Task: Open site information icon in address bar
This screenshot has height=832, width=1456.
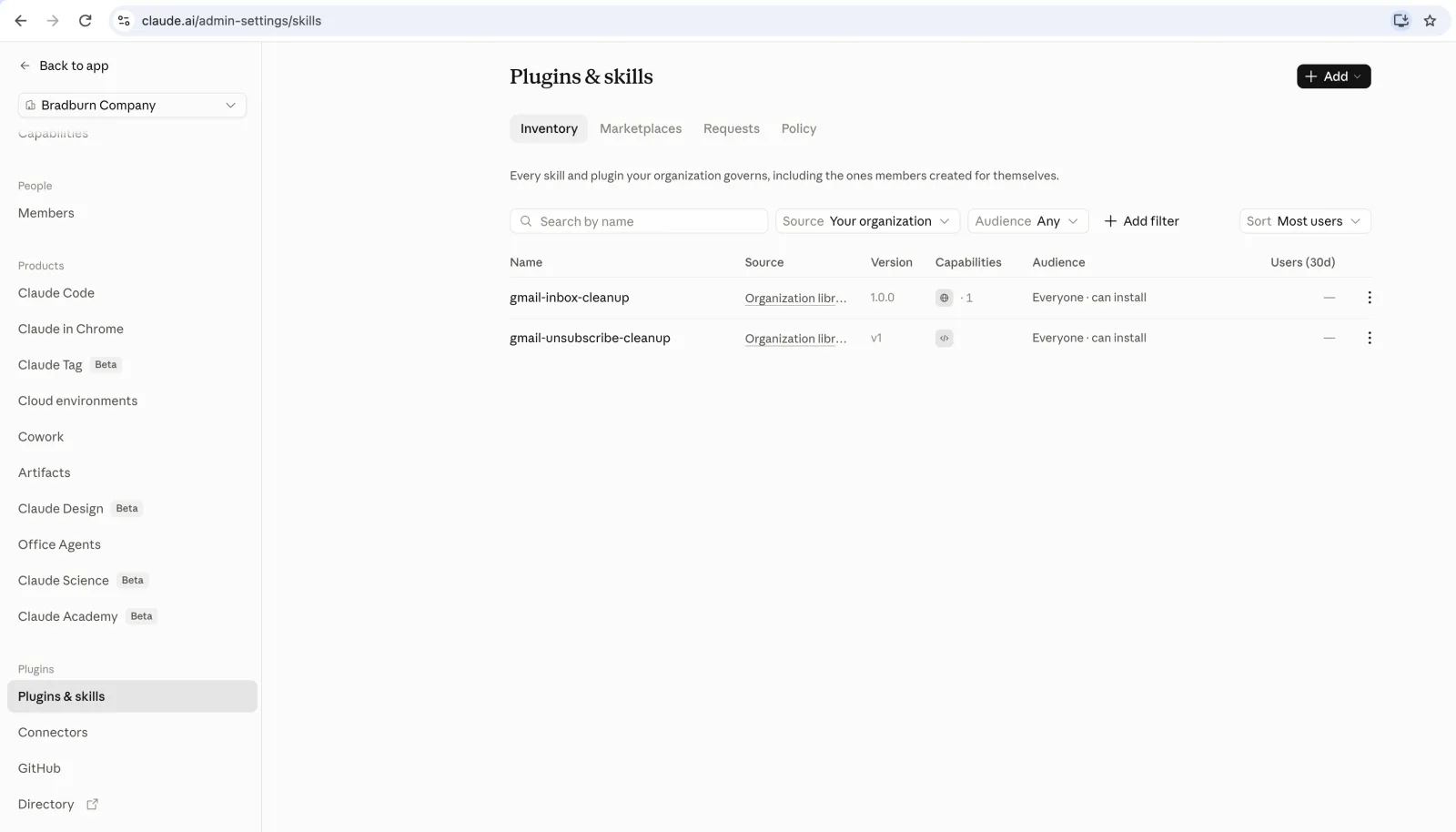Action: coord(124,20)
